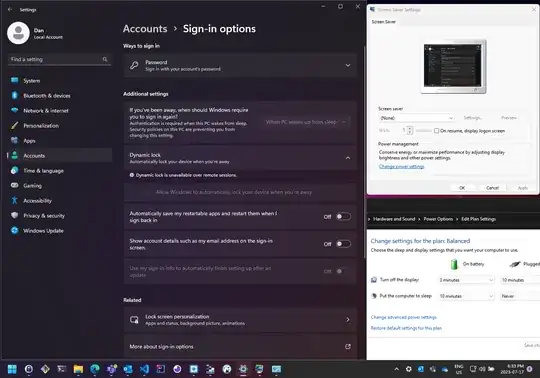Click Accounts in the breadcrumb

(x=145, y=29)
